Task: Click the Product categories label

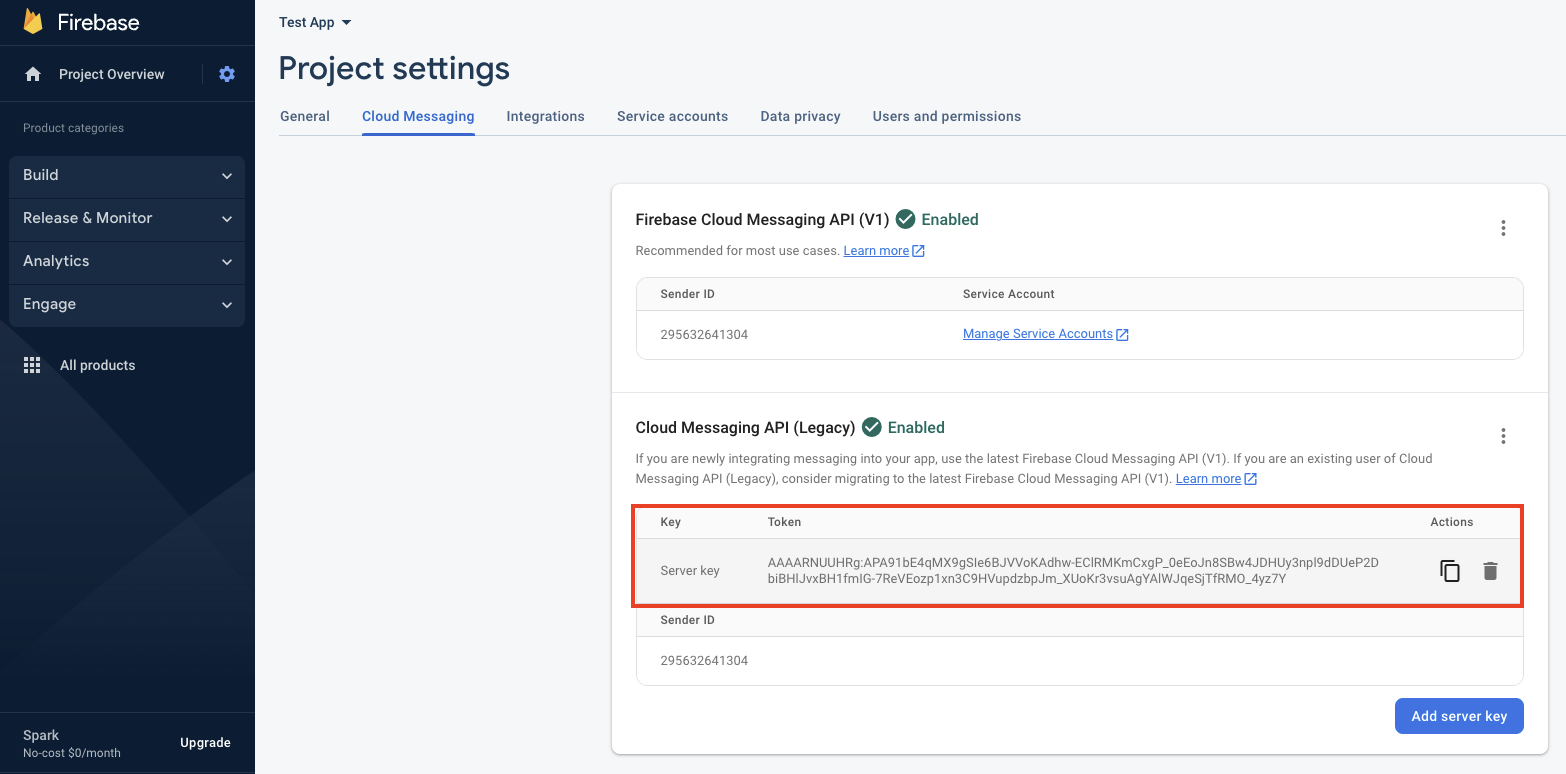Action: pyautogui.click(x=74, y=128)
